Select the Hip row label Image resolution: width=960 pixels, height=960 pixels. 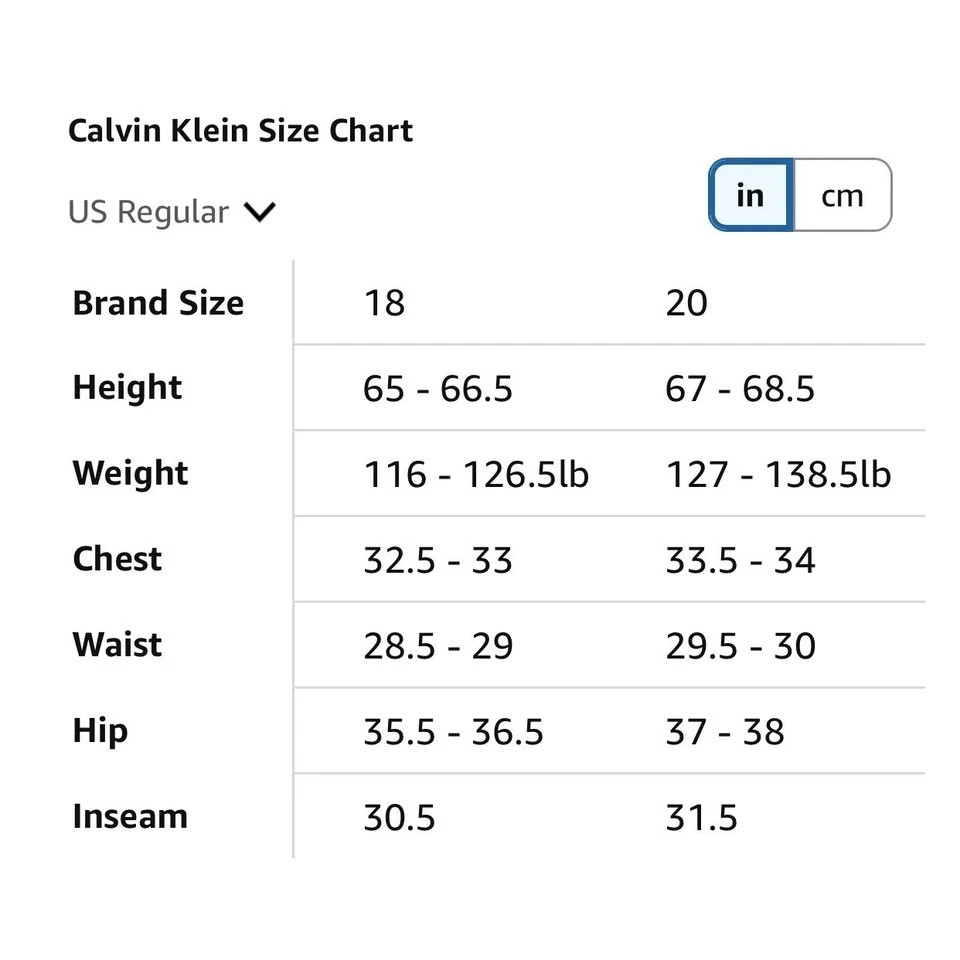[100, 731]
